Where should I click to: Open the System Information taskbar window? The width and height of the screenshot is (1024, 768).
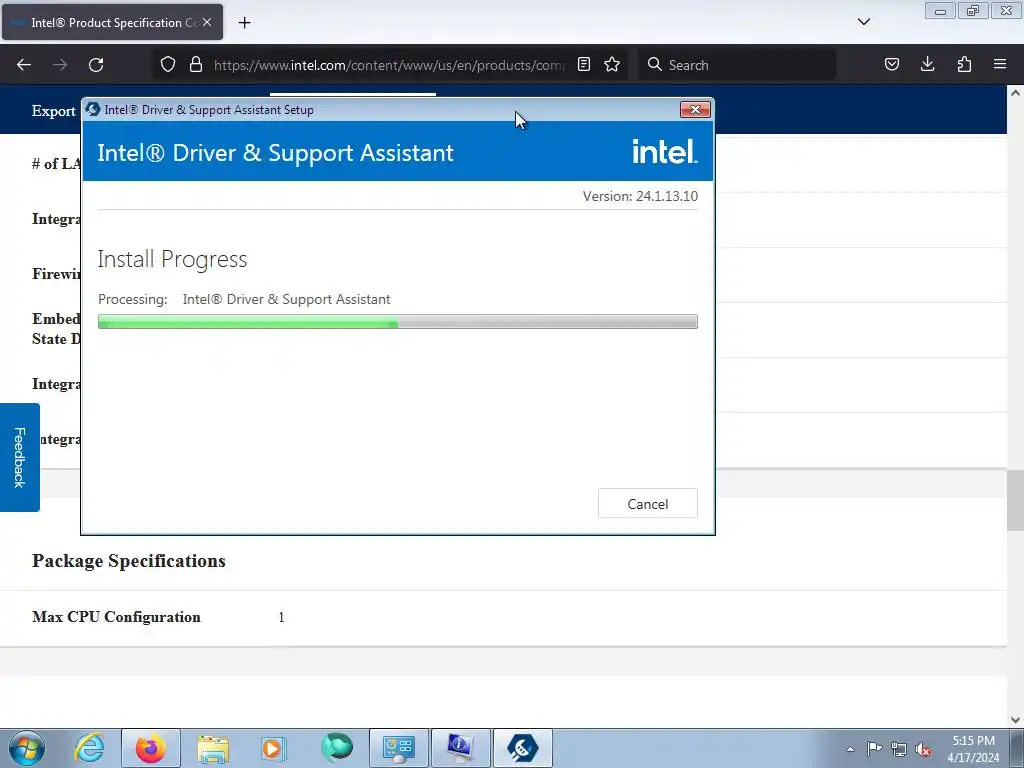(460, 748)
